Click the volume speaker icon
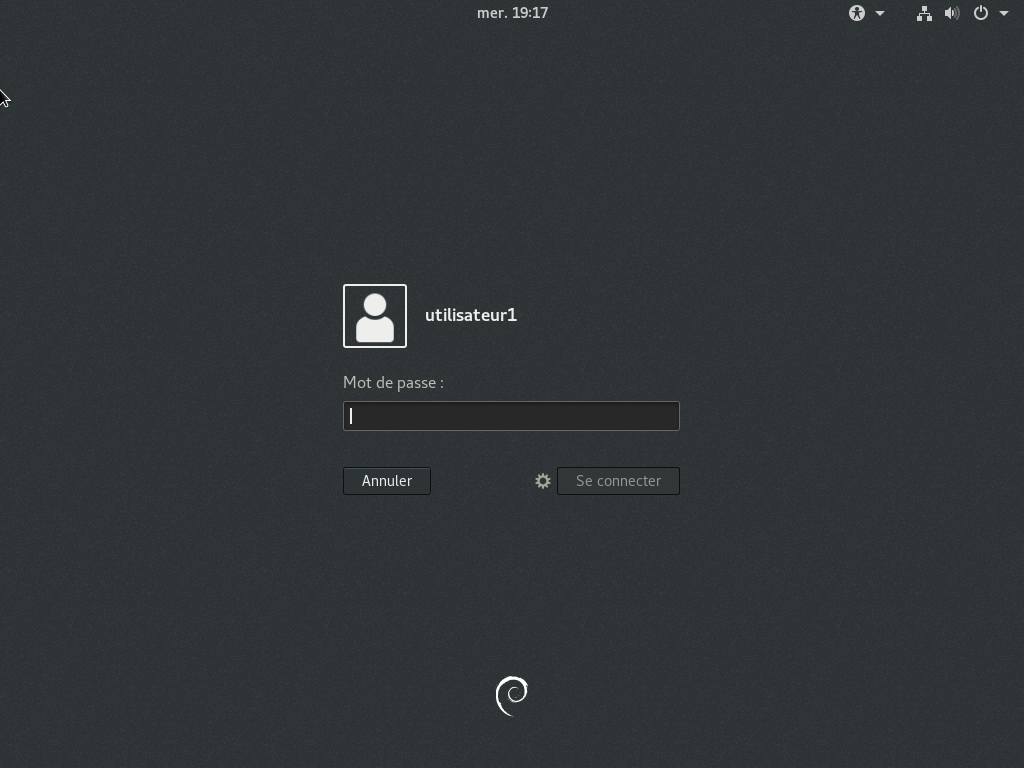 point(952,13)
